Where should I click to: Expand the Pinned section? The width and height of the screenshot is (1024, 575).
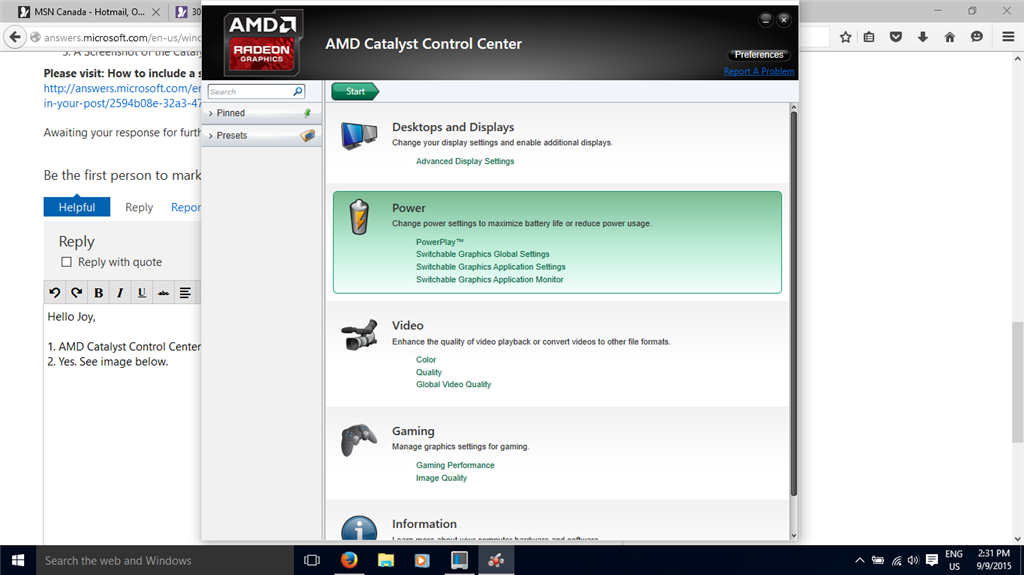coord(261,113)
